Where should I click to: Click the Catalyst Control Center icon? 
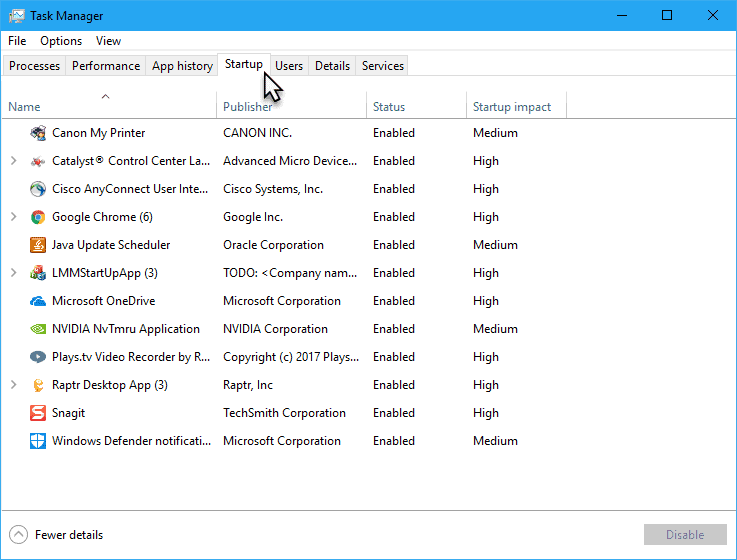point(38,161)
